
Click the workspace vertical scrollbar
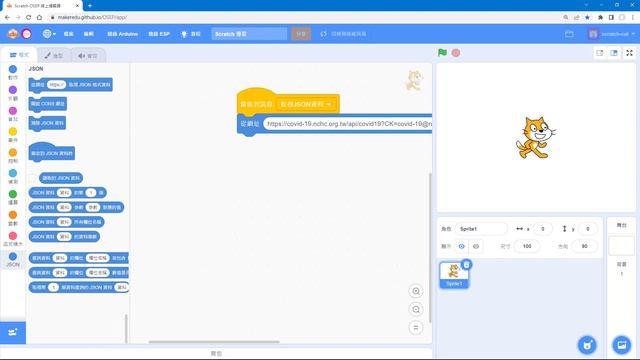(429, 248)
